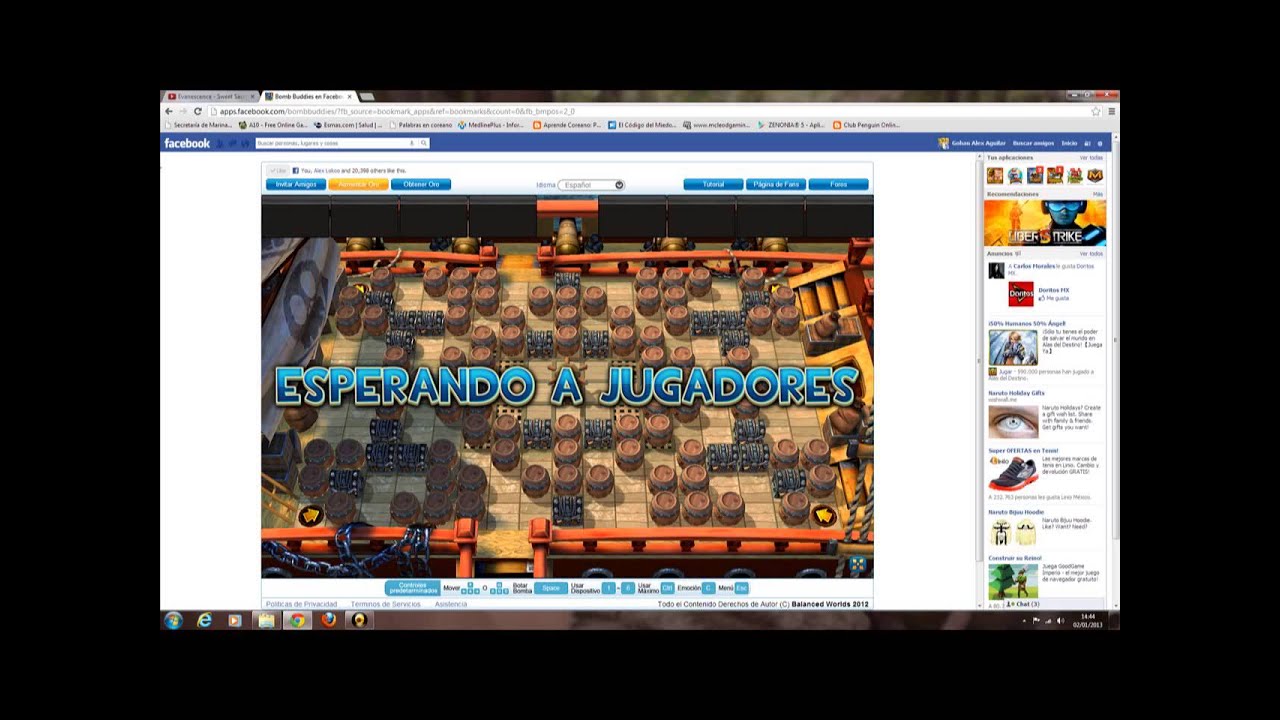Click Buscar amigos in Facebook bar
This screenshot has width=1280, height=720.
[x=1034, y=143]
